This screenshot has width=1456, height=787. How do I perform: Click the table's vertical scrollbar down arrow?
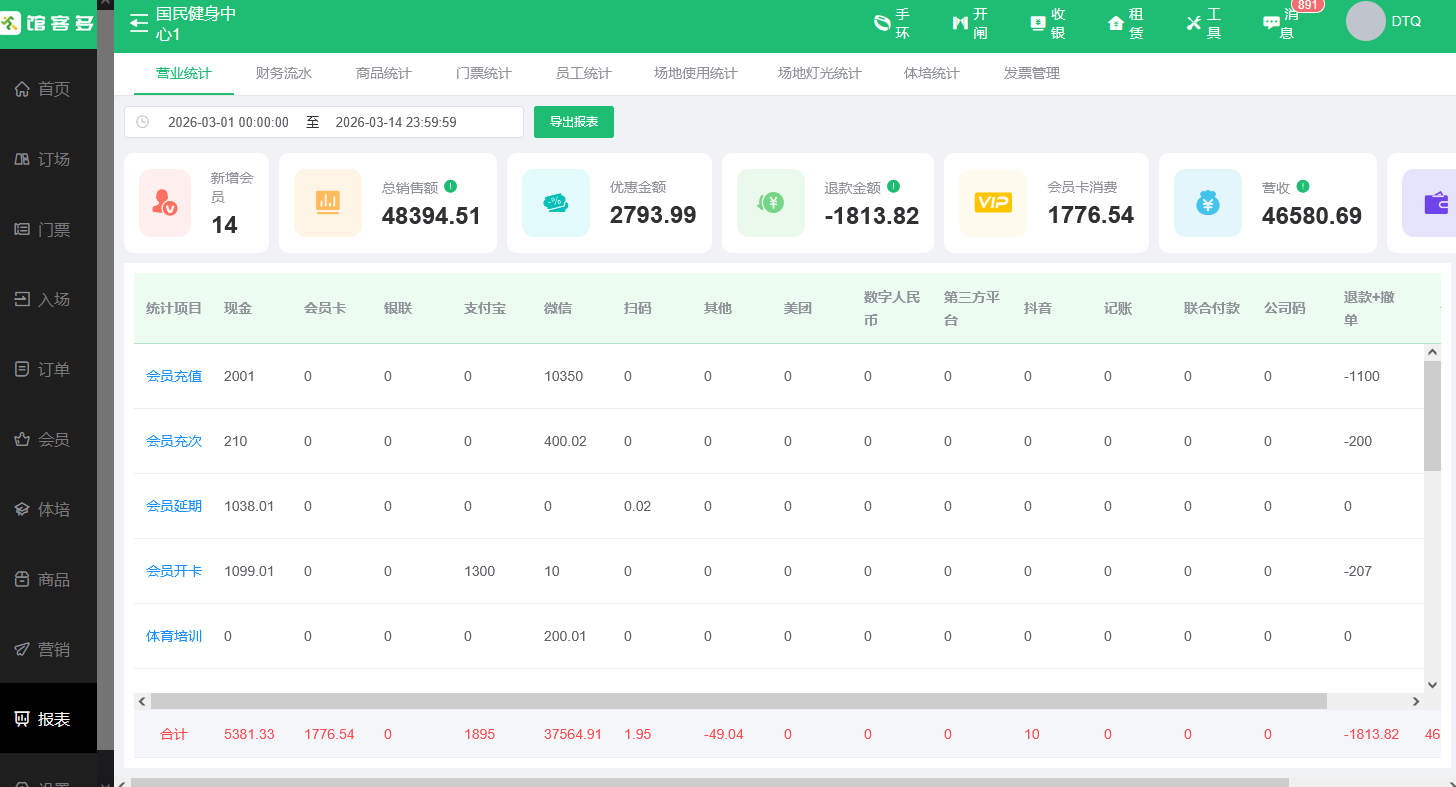click(x=1431, y=684)
